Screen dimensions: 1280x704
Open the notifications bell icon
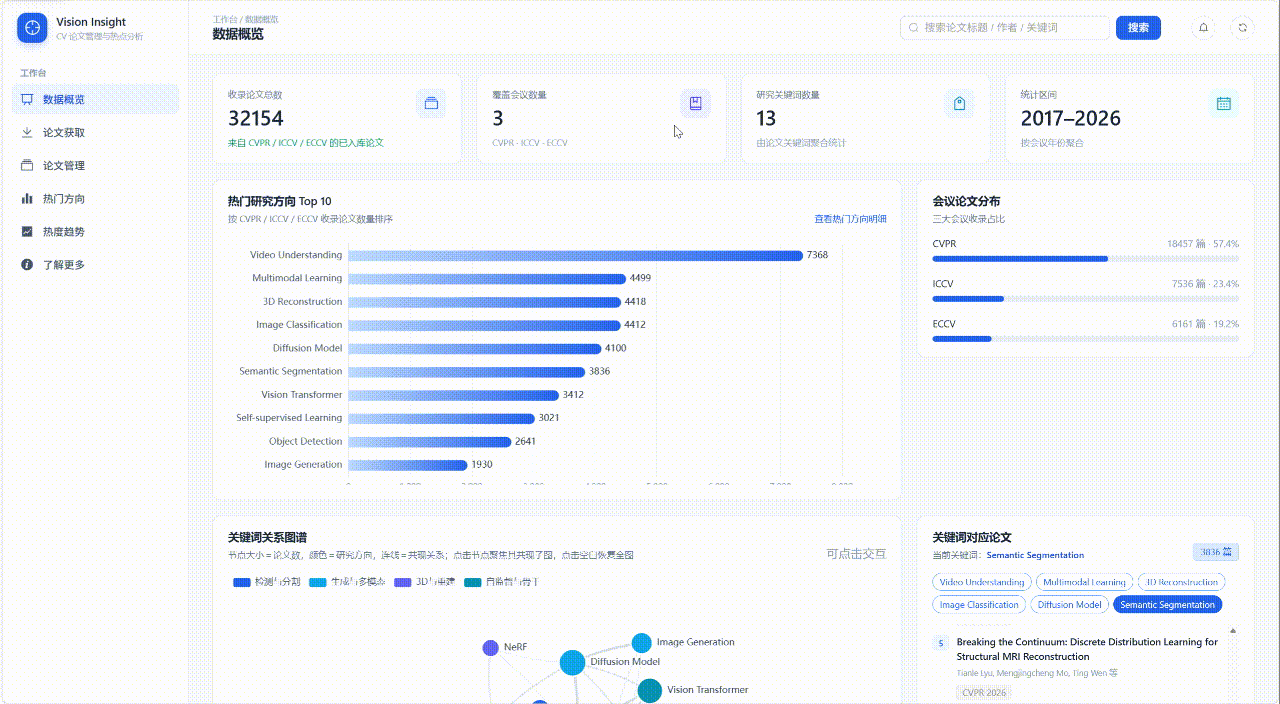tap(1203, 28)
